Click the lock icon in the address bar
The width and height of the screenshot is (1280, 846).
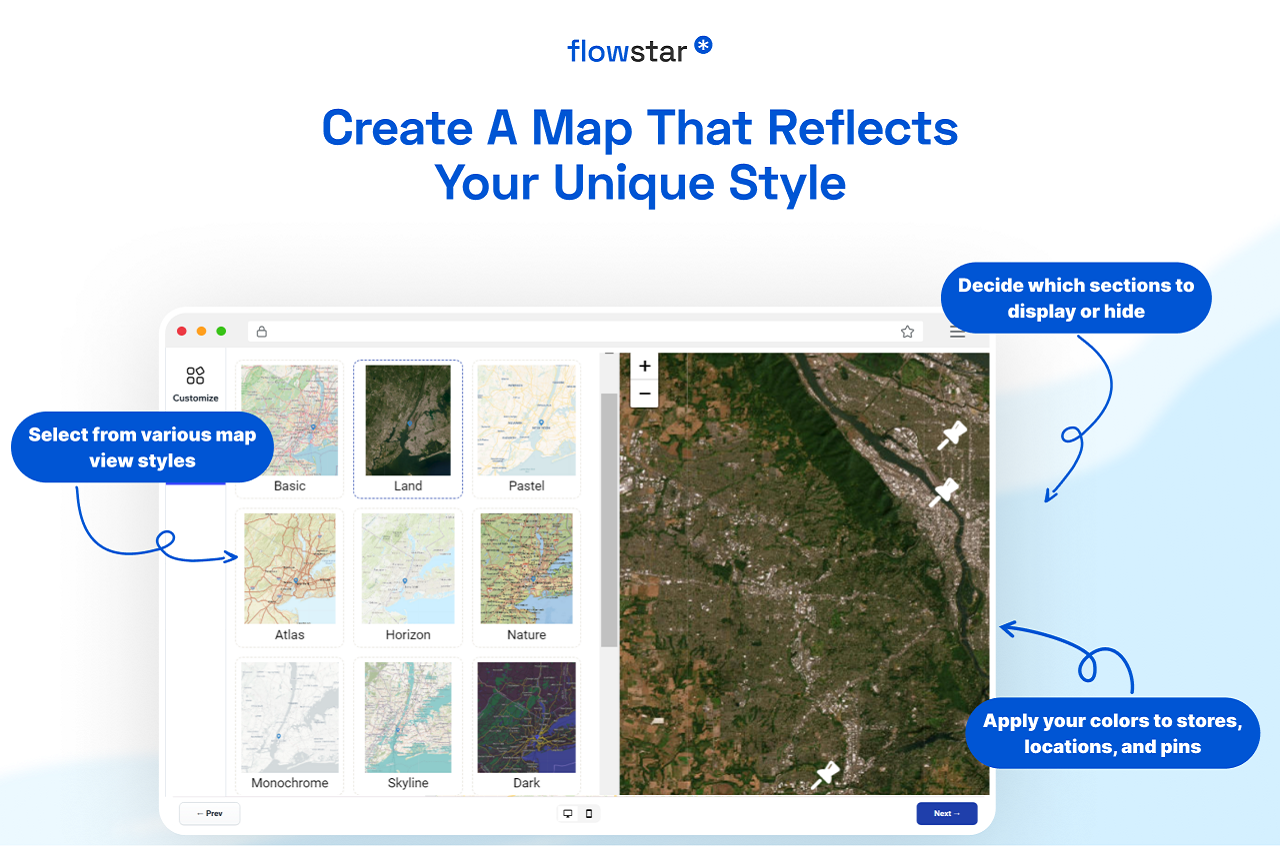pyautogui.click(x=261, y=330)
